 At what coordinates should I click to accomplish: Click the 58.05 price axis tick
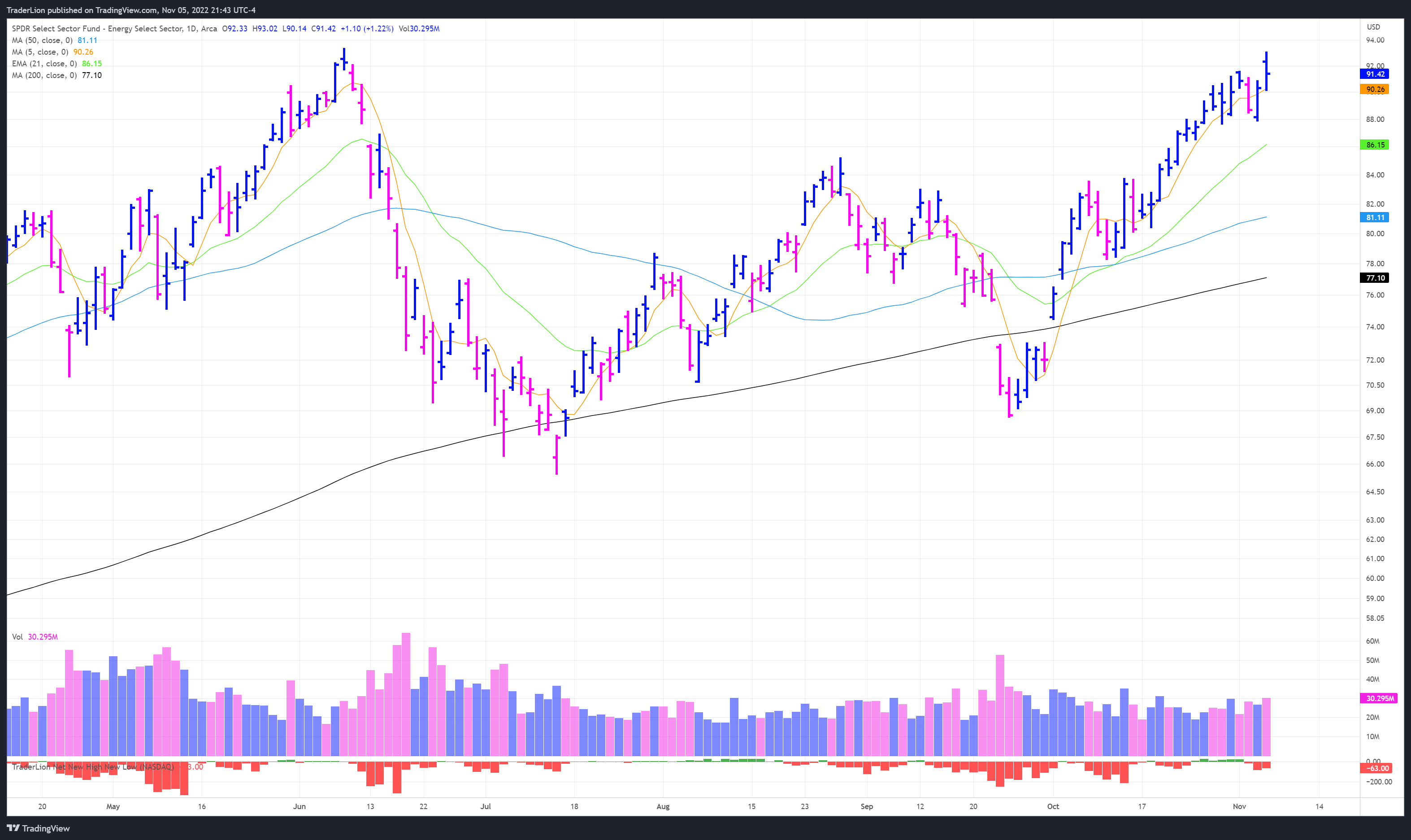point(1375,618)
